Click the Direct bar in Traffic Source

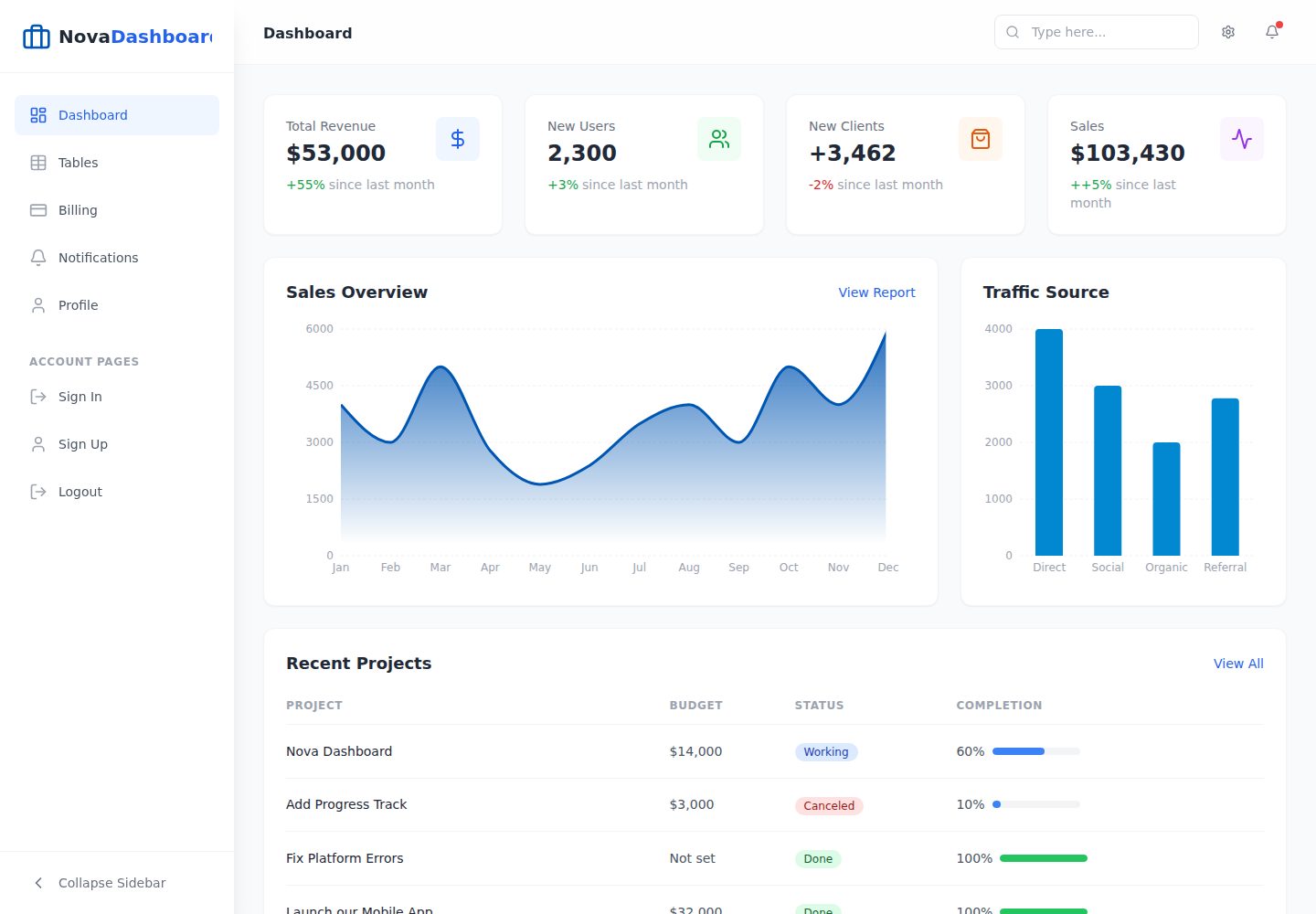[1049, 442]
